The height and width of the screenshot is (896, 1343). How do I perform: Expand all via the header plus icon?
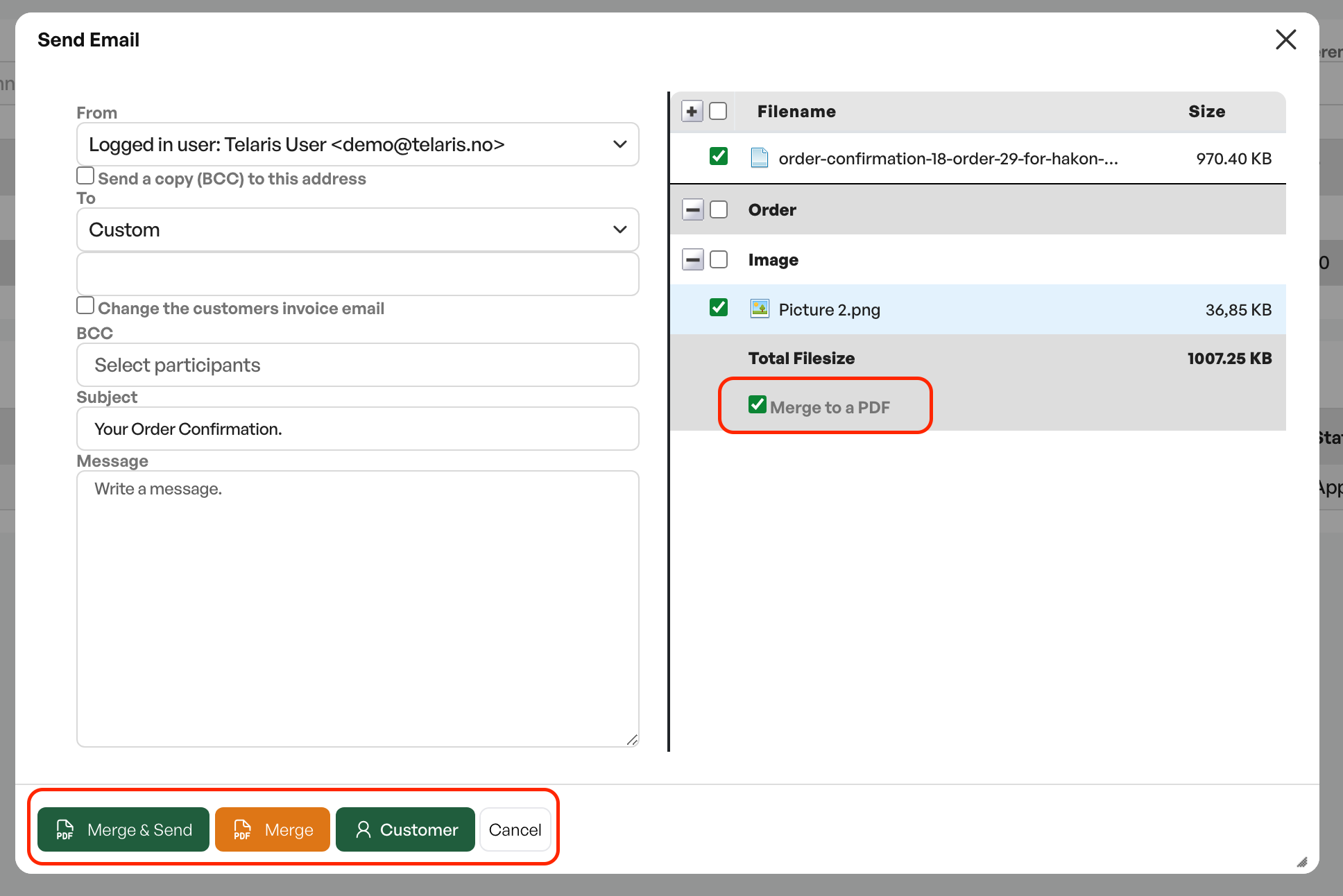[692, 111]
